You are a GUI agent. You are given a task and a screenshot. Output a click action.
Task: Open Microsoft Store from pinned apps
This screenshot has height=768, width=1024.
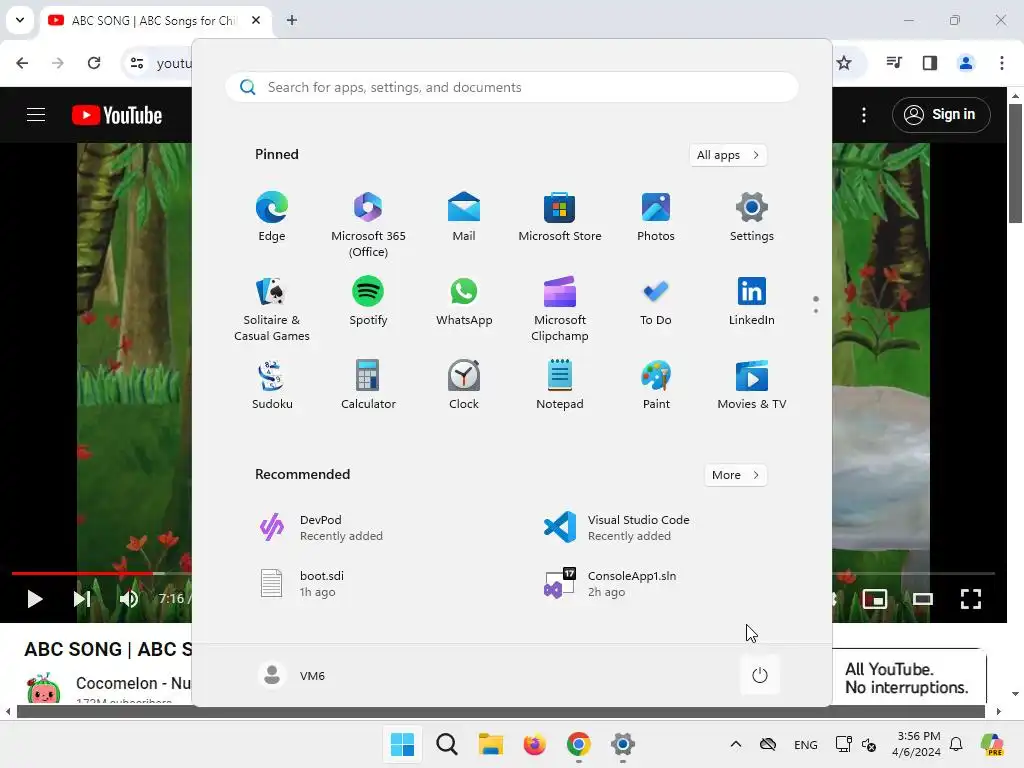[560, 217]
